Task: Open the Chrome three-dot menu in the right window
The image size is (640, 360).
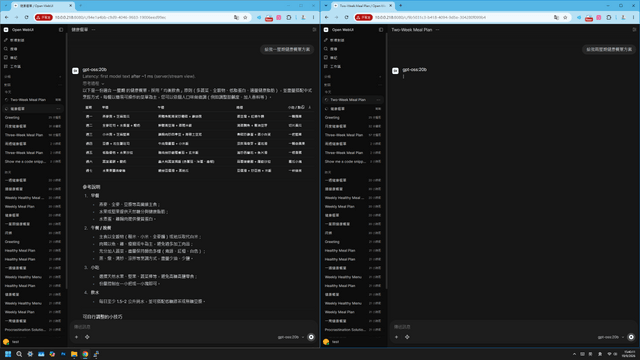Action: click(x=633, y=18)
